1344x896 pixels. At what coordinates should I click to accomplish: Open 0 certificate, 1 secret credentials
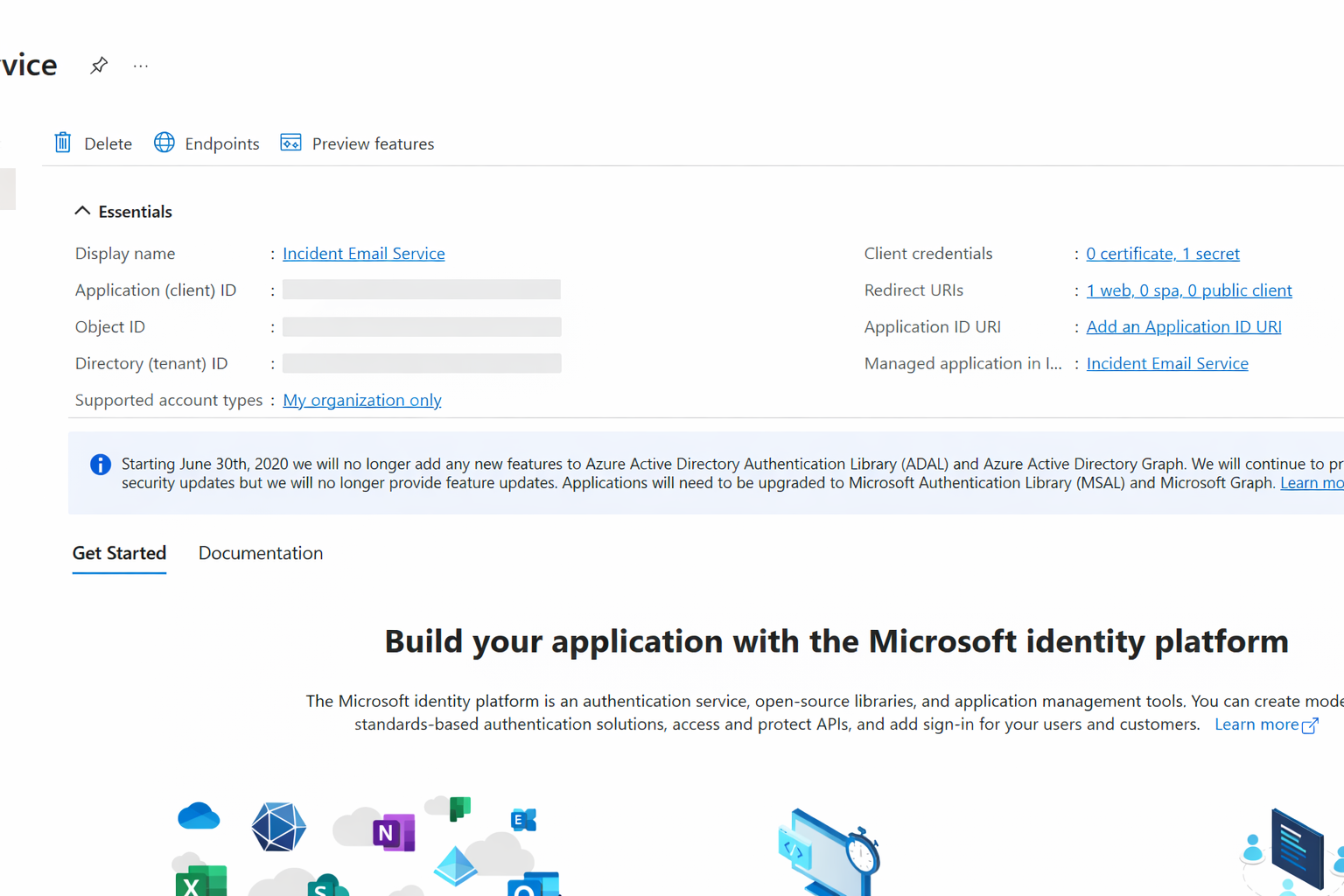(1162, 254)
